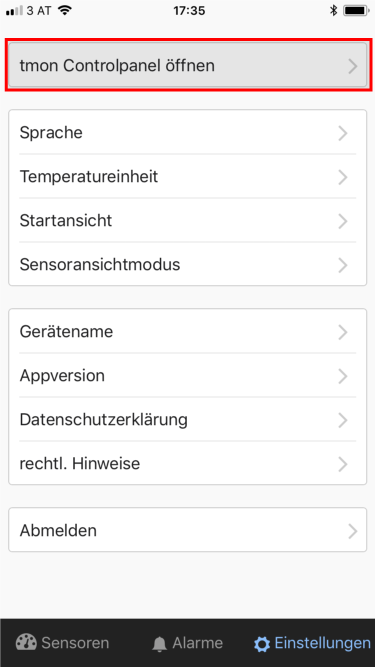Expand the Temperatureinheit chevron
This screenshot has height=667, width=375.
pos(343,177)
